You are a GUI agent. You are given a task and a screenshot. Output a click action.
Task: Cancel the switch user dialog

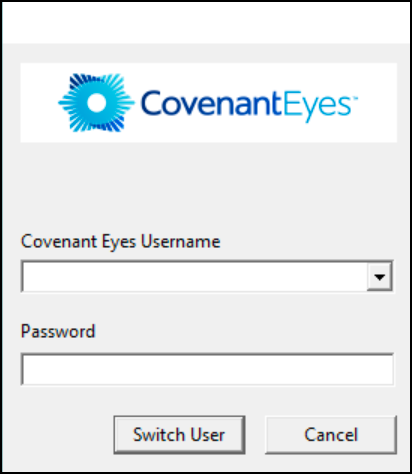click(x=331, y=435)
